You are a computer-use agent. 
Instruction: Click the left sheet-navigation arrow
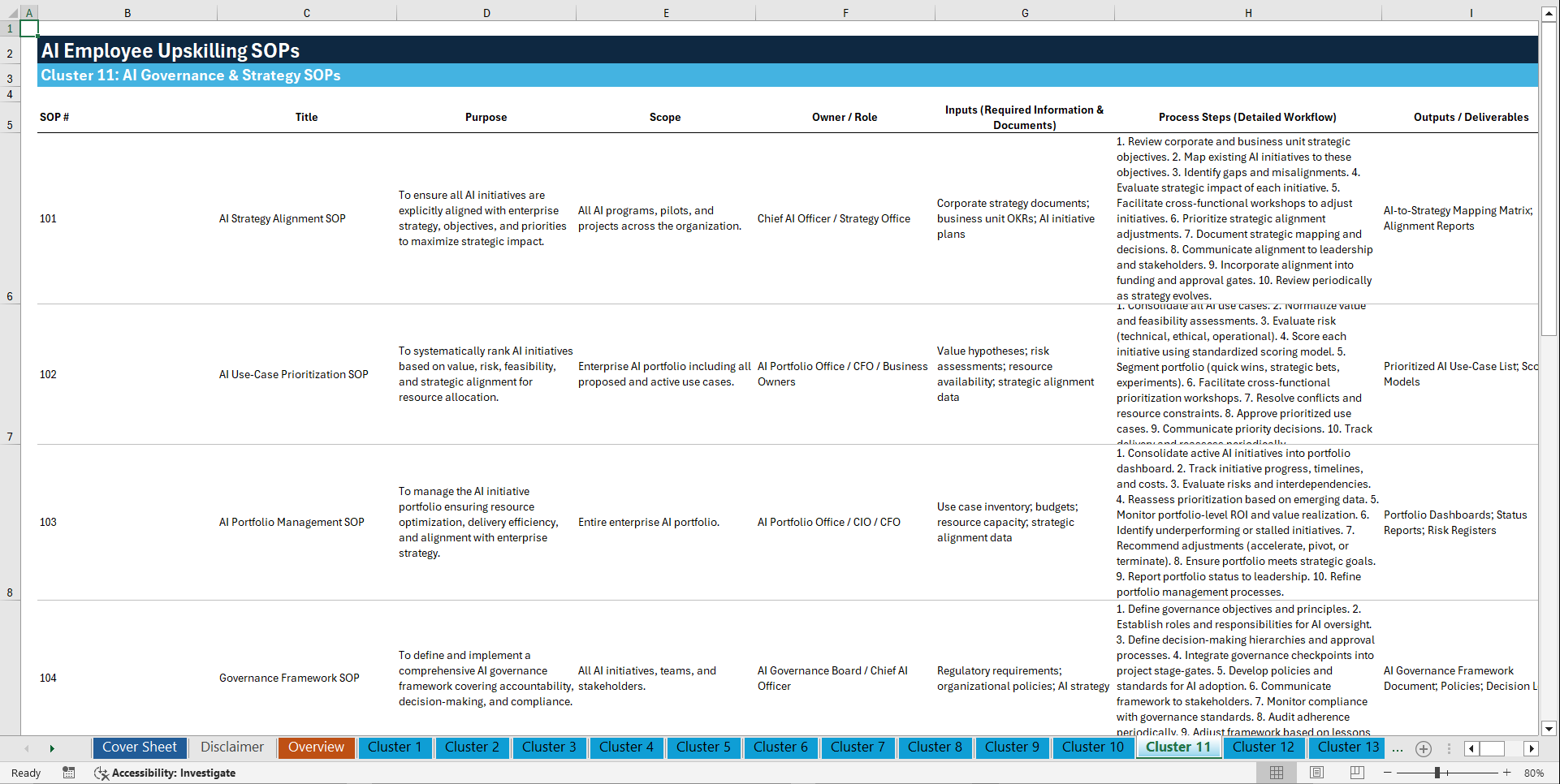pyautogui.click(x=27, y=748)
